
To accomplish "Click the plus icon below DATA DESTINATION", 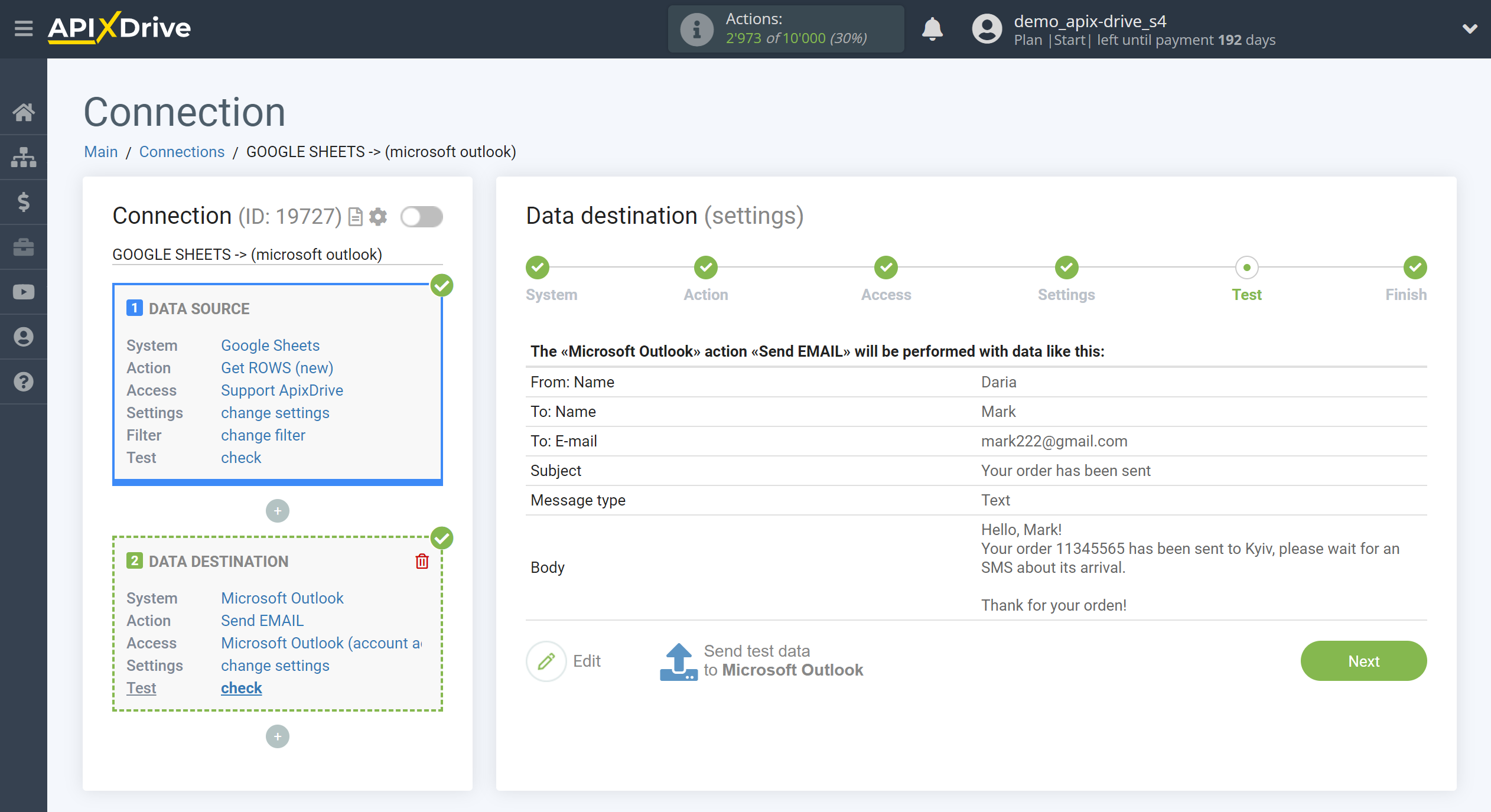I will 278,737.
